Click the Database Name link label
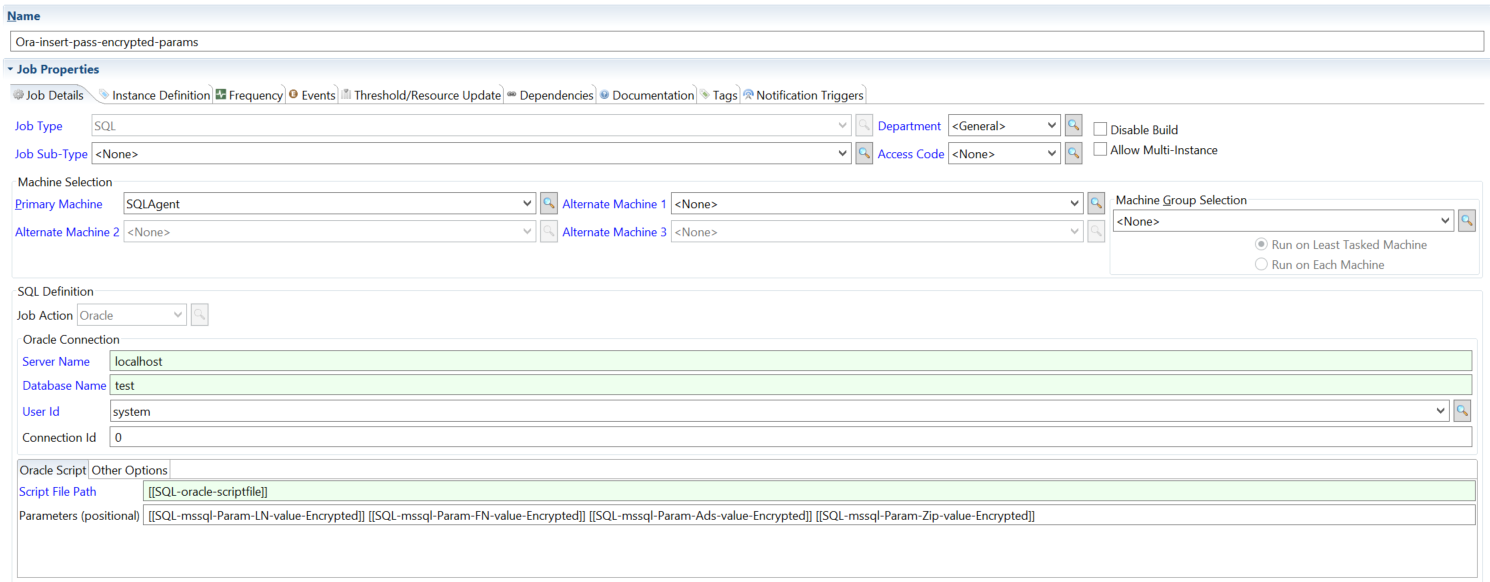This screenshot has height=582, width=1490. (64, 386)
